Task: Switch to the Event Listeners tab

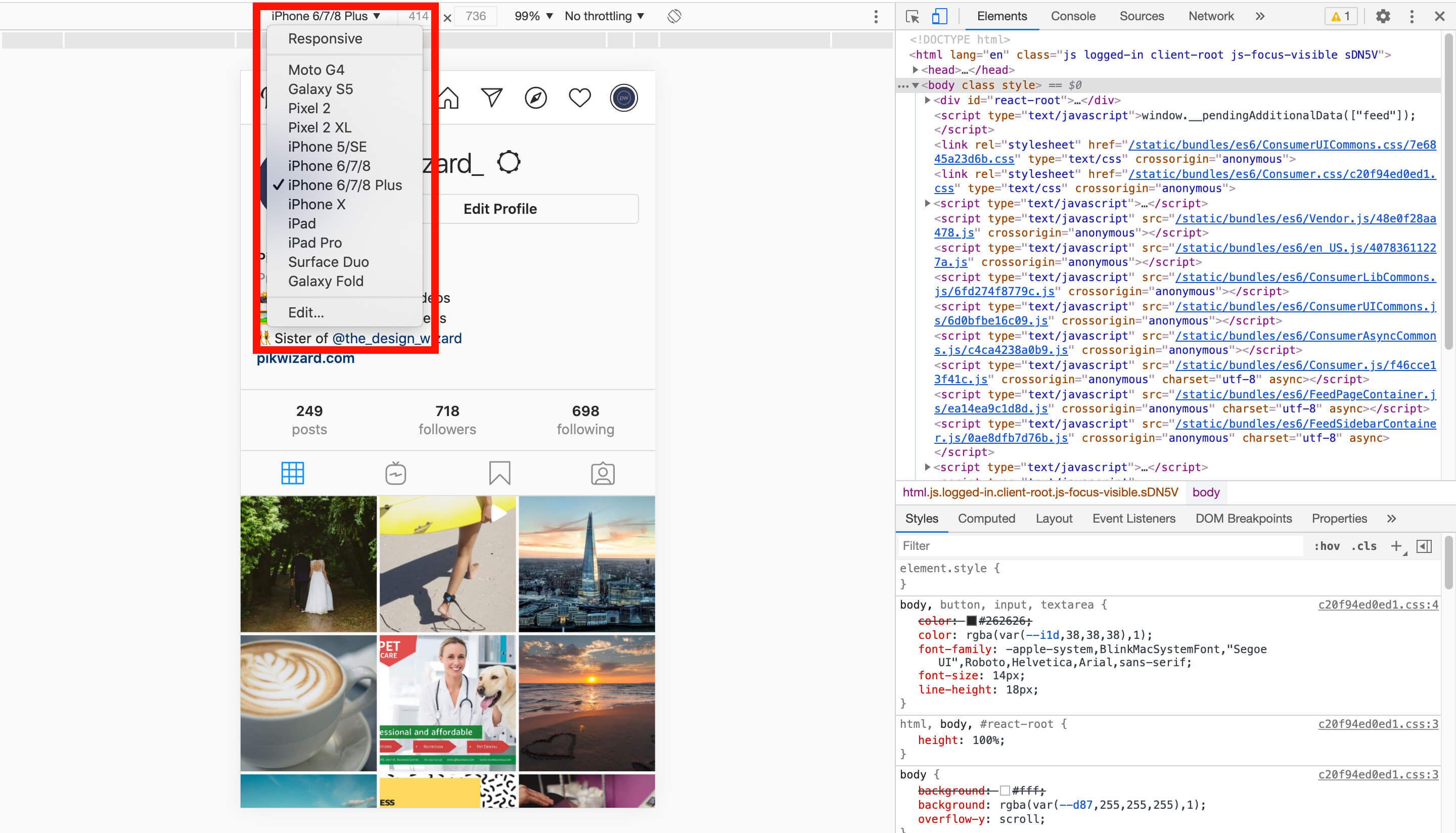Action: (1133, 518)
